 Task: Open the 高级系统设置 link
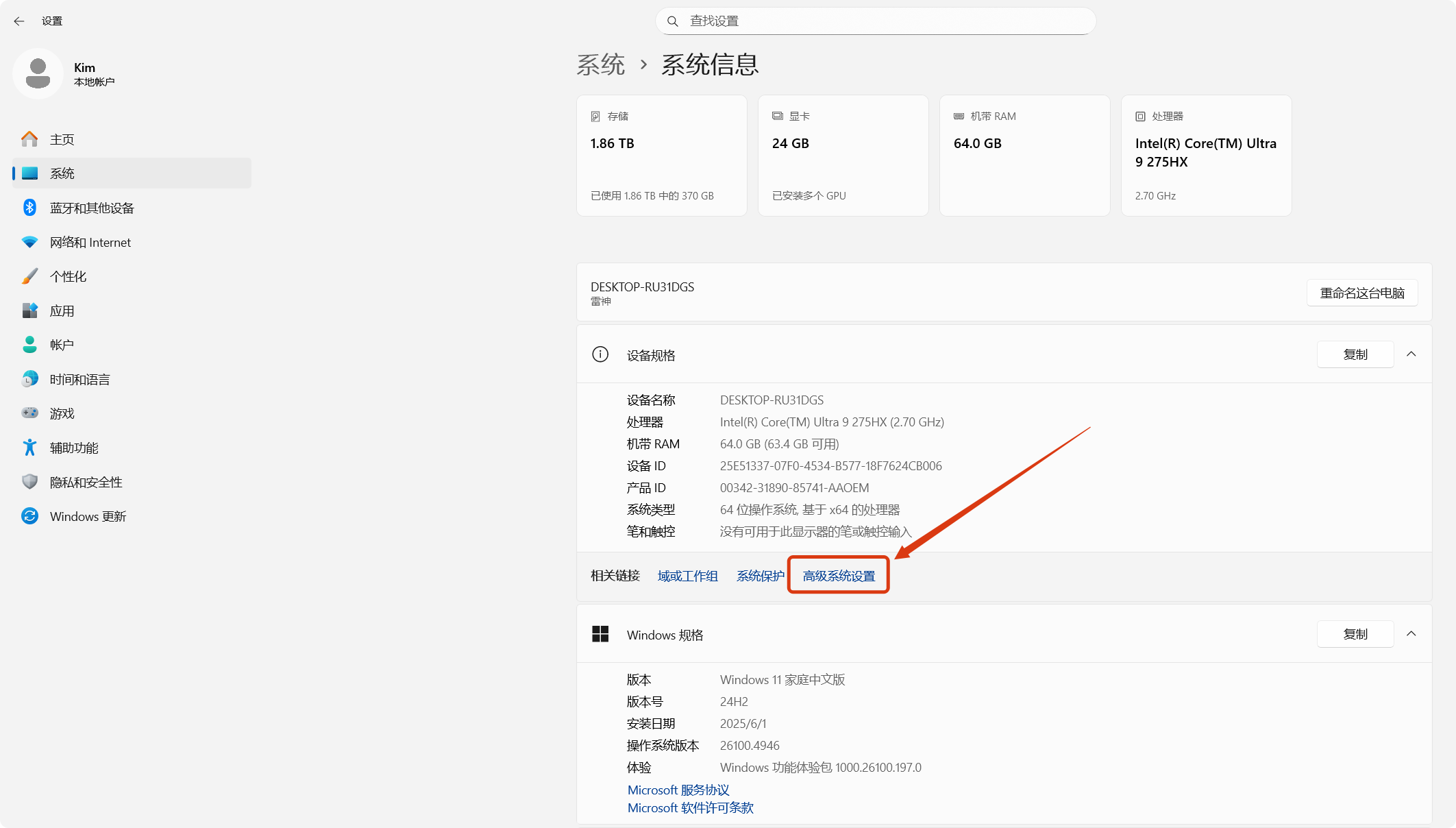pyautogui.click(x=839, y=576)
